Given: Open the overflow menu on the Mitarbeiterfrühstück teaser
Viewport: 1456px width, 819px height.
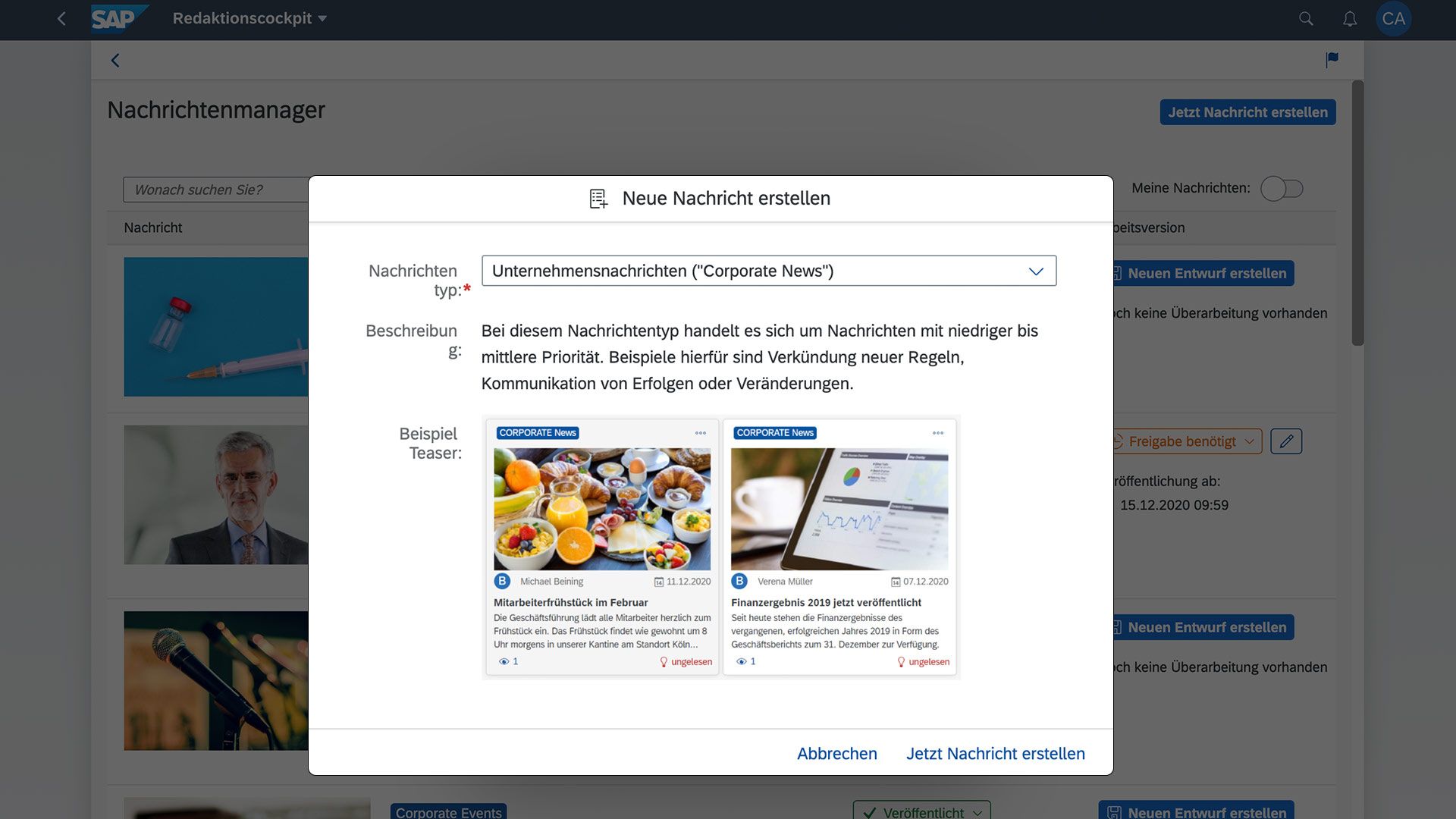Looking at the screenshot, I should [699, 433].
